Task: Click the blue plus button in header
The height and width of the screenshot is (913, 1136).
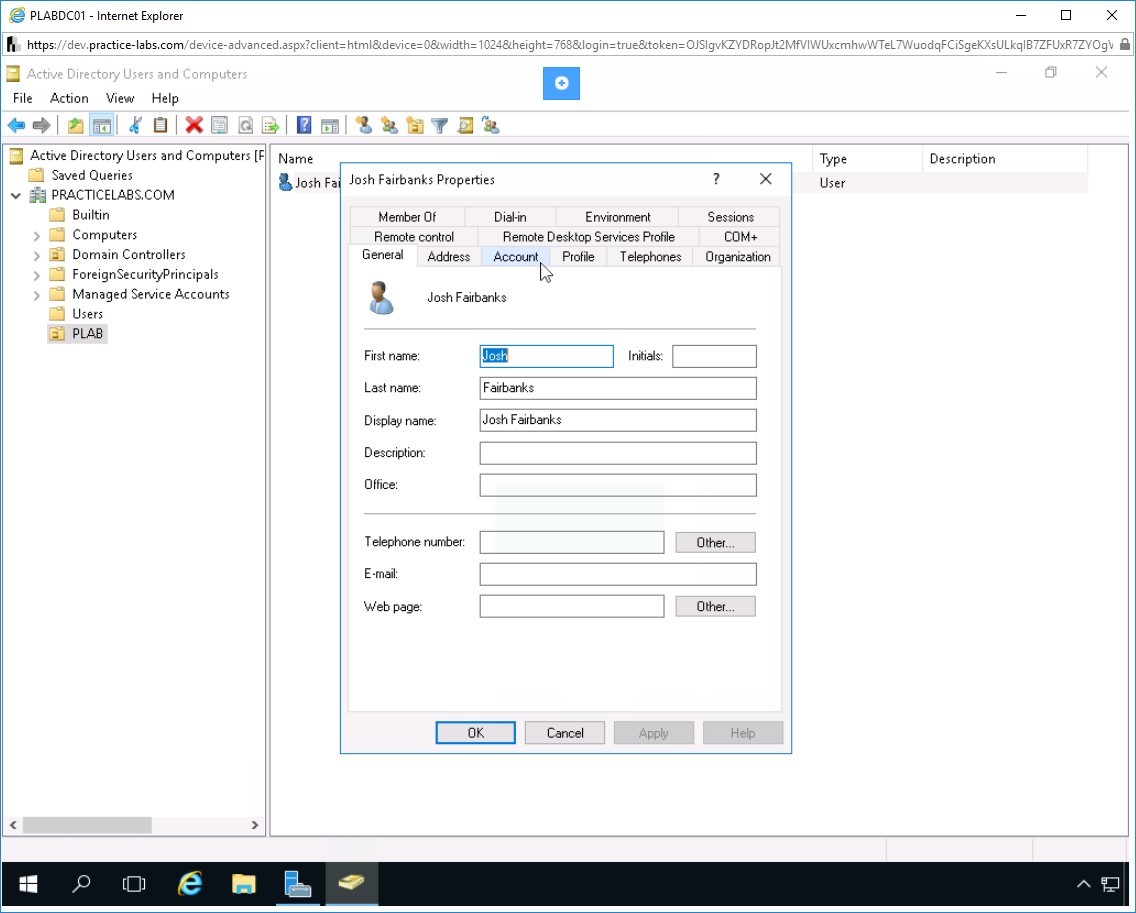Action: pyautogui.click(x=561, y=83)
